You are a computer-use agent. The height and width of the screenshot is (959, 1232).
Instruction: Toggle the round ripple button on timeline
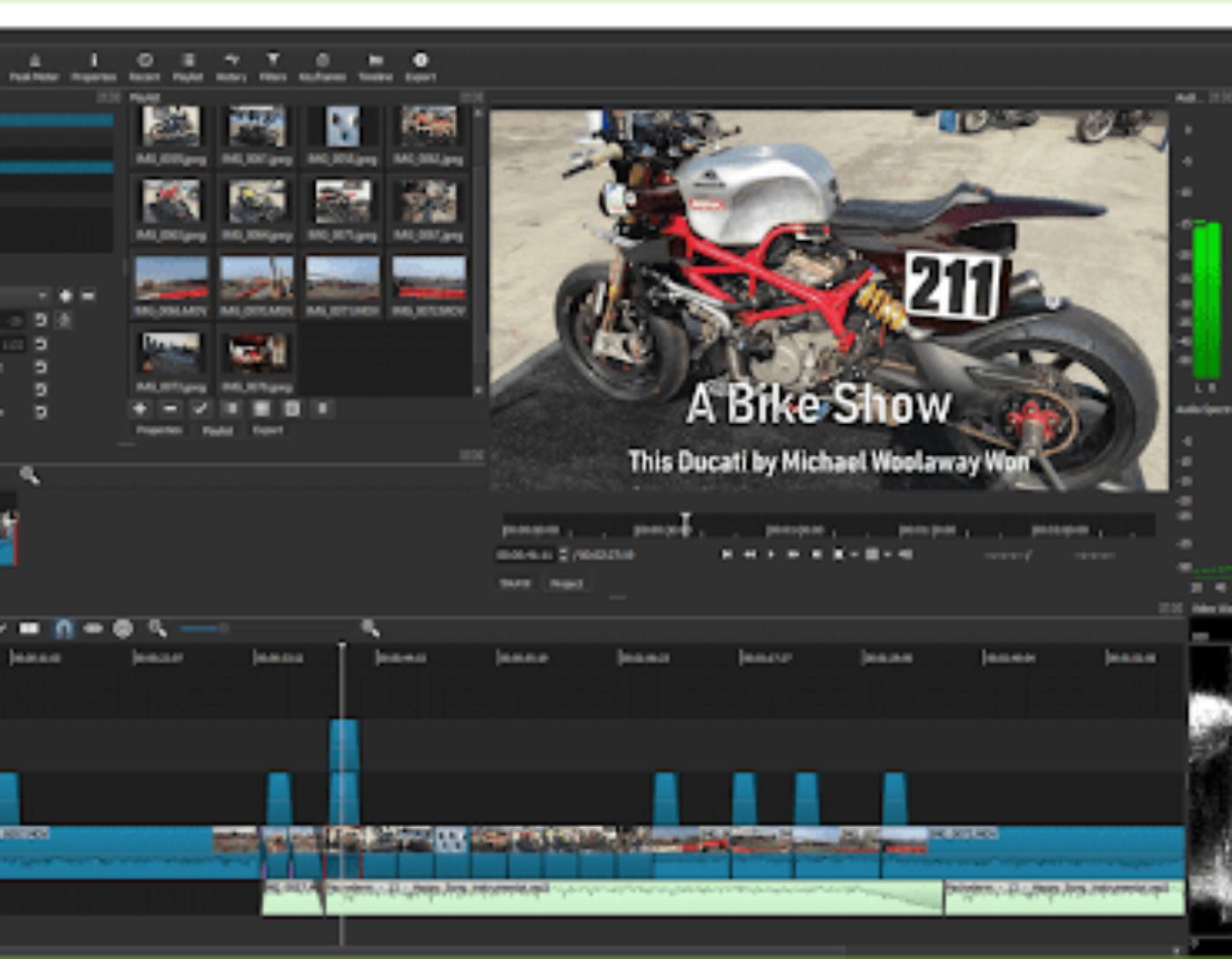pyautogui.click(x=123, y=628)
